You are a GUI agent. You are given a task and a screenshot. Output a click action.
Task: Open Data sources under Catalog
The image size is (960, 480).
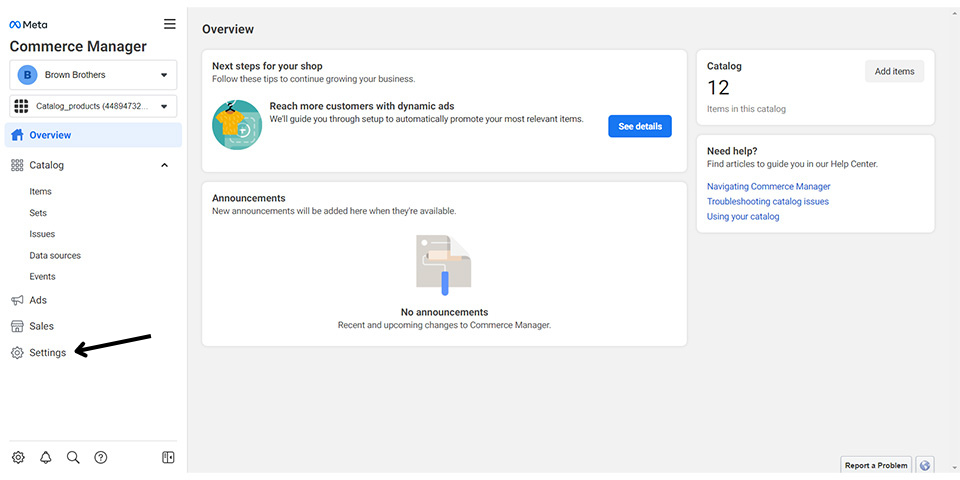tap(55, 255)
